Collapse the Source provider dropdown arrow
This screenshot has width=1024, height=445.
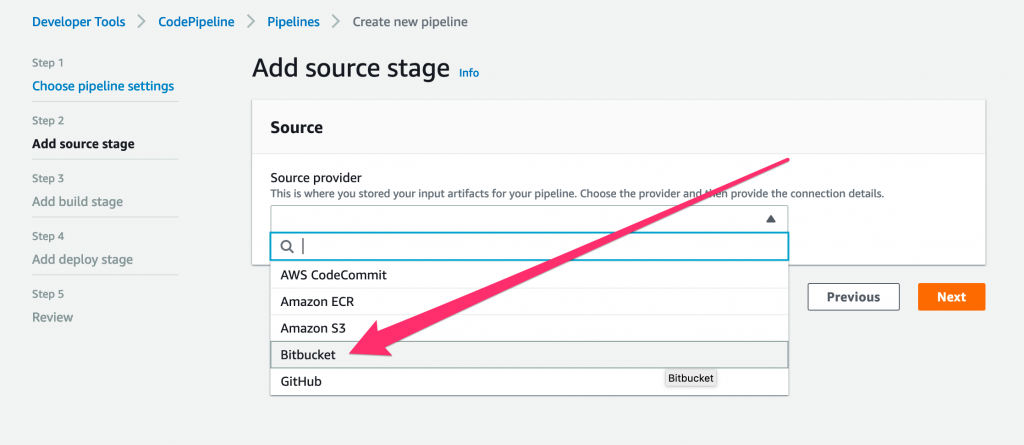pos(771,219)
